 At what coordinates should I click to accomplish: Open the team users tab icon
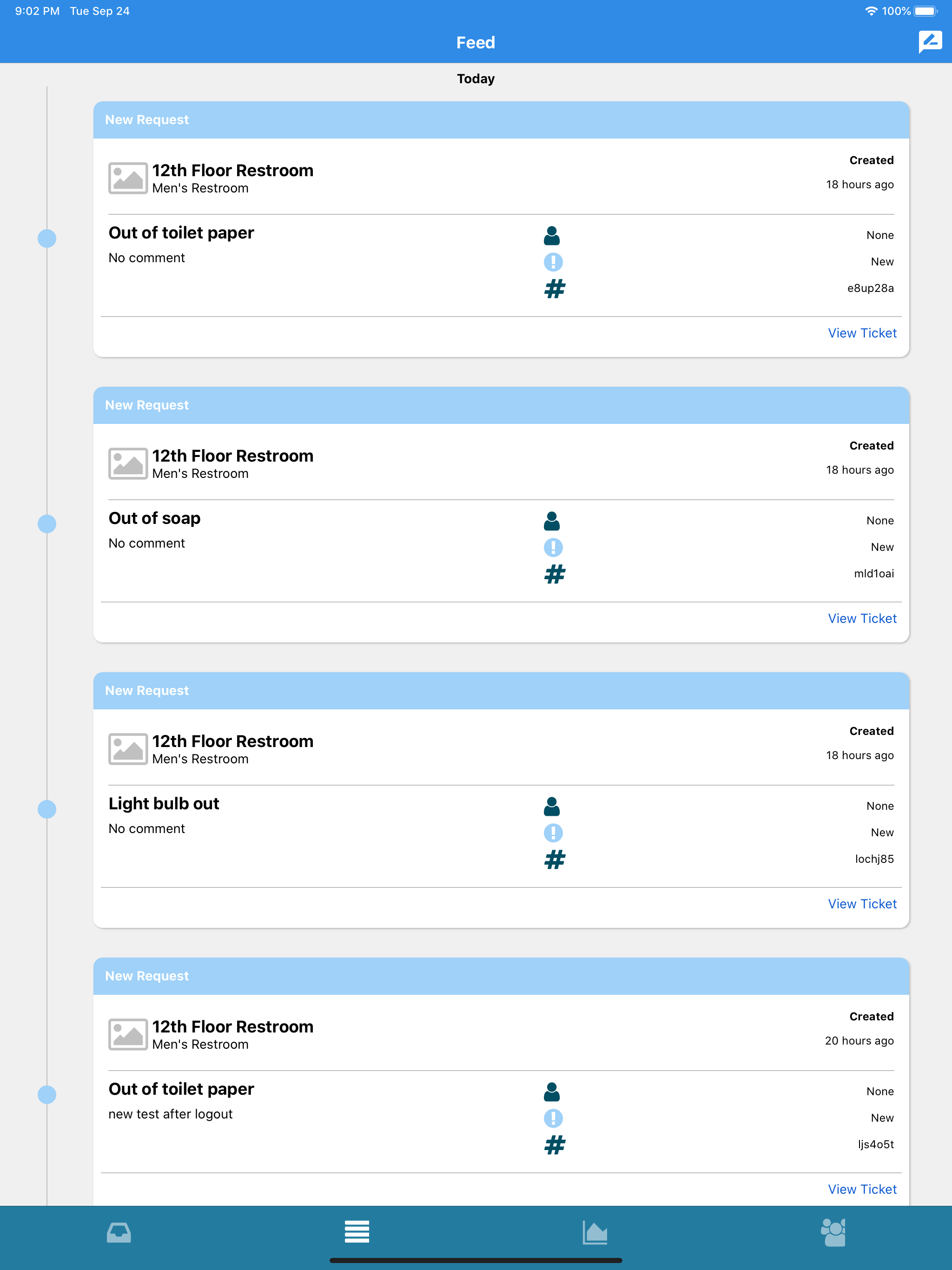833,1232
